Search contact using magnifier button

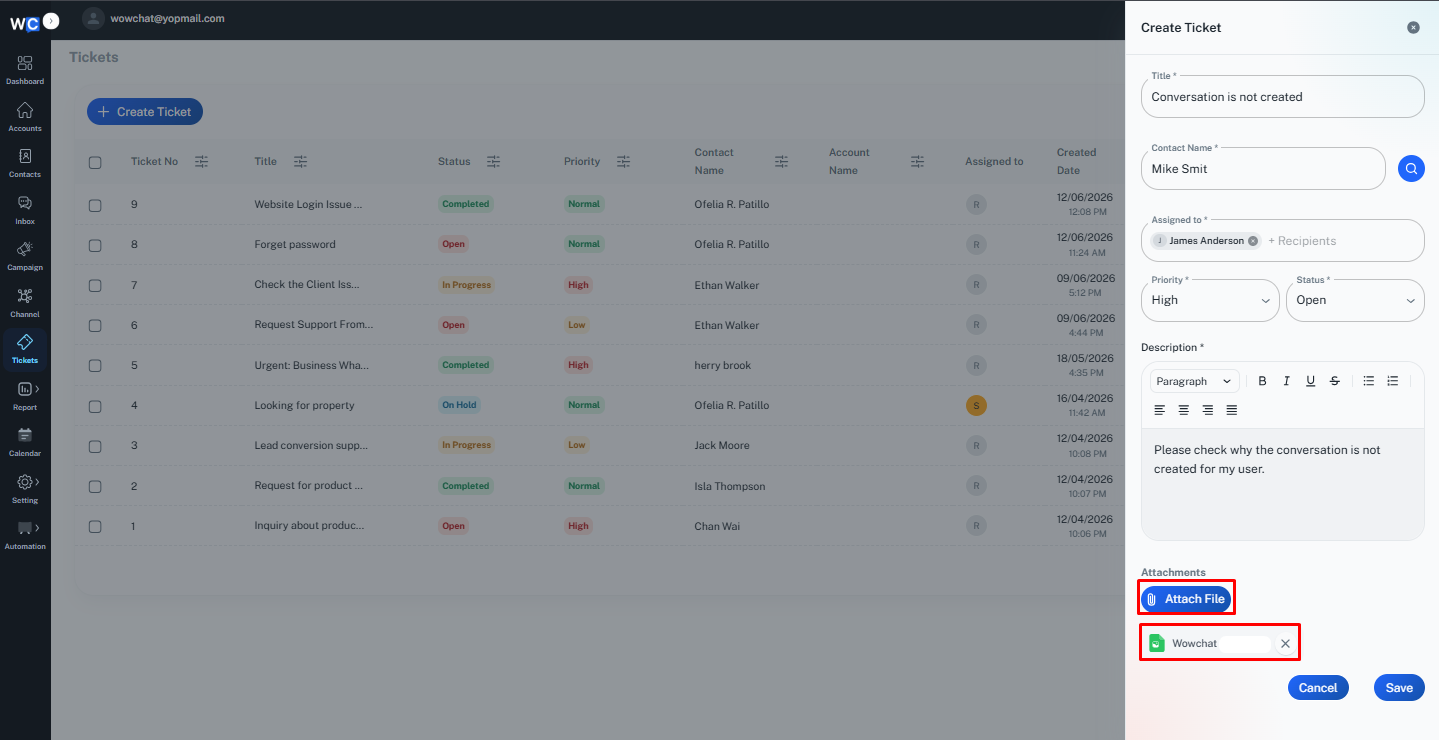[x=1411, y=169]
